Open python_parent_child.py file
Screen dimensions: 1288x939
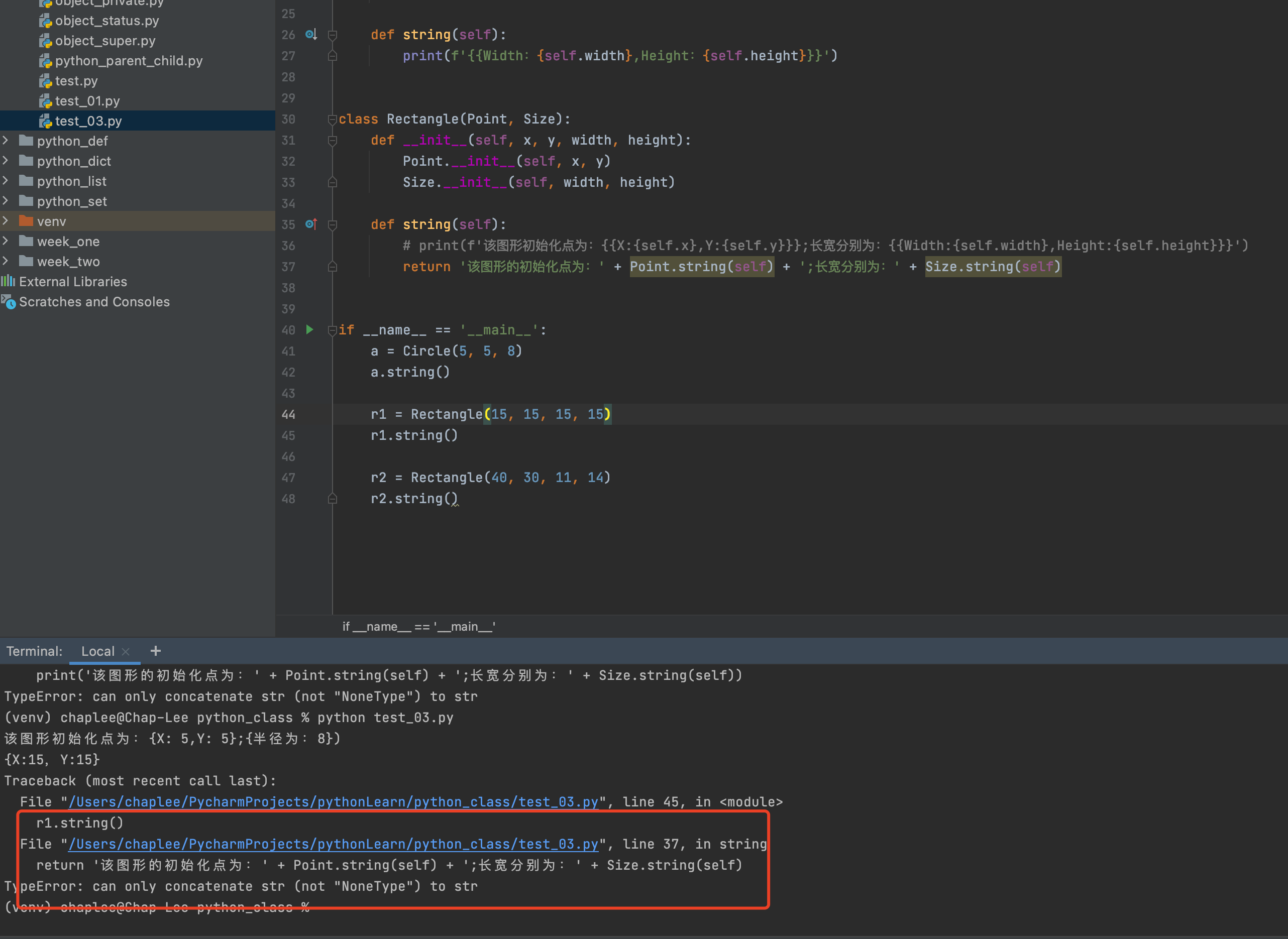129,61
